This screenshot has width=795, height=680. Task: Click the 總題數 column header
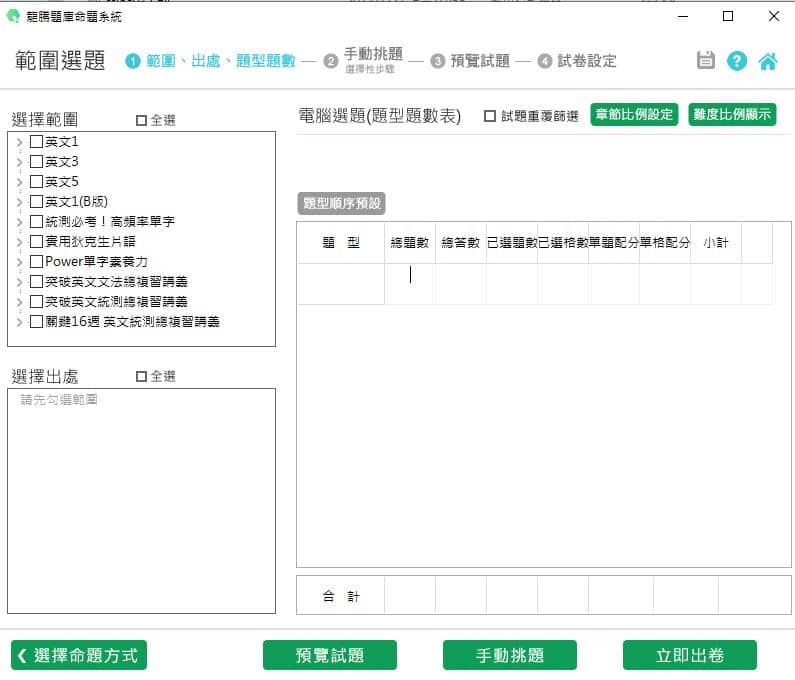[x=410, y=243]
